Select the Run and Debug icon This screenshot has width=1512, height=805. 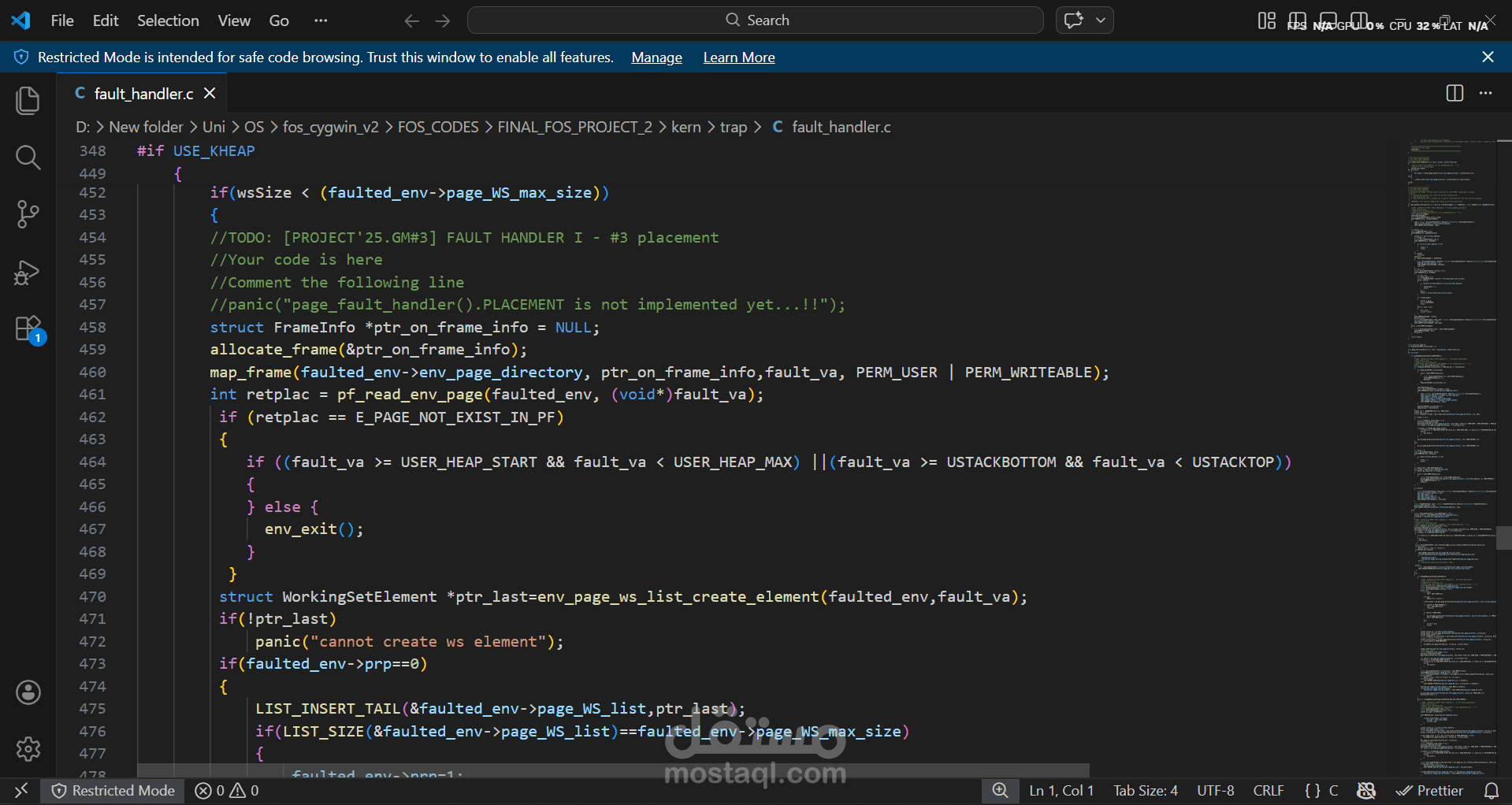pos(28,272)
